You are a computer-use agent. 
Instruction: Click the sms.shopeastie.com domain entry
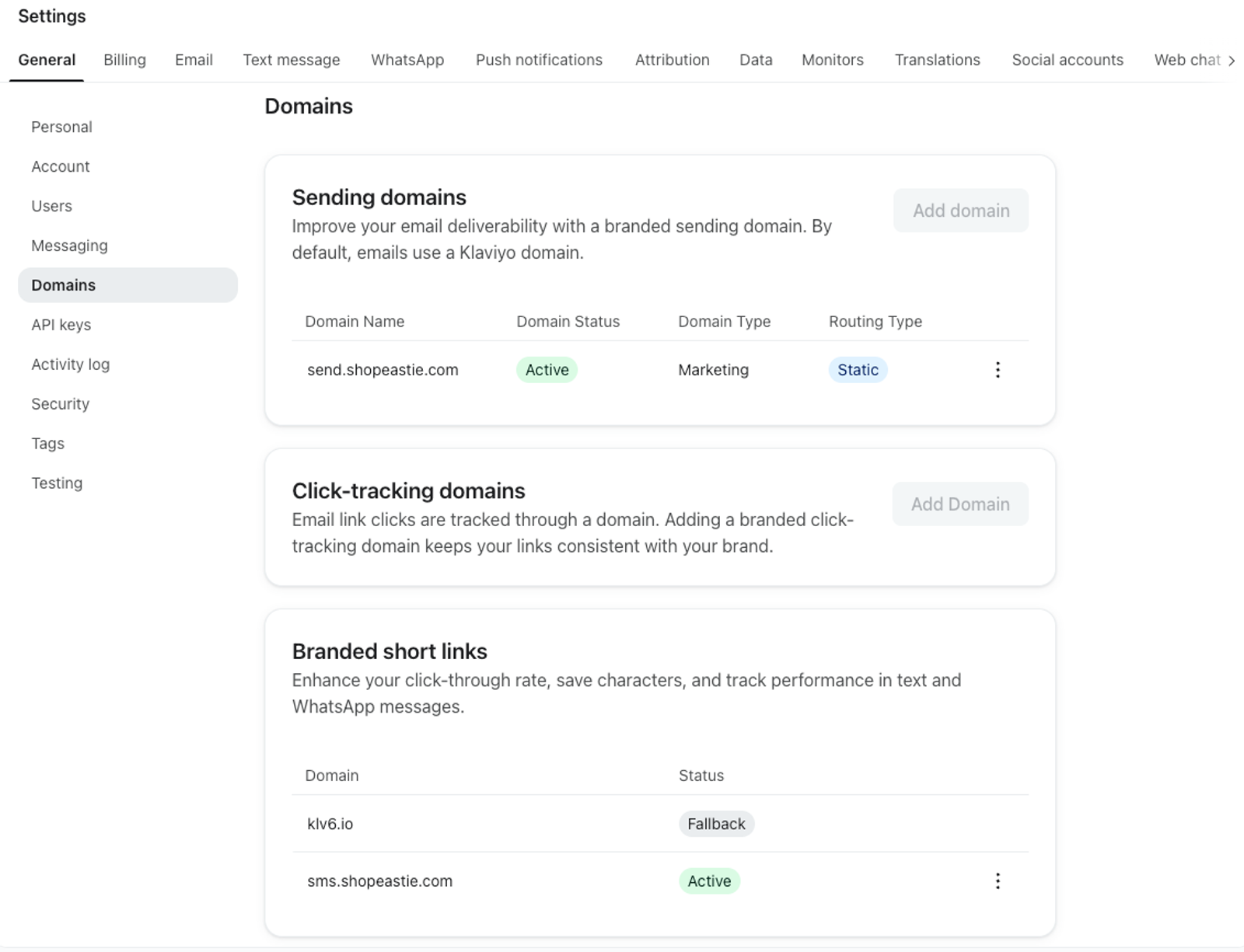(x=379, y=881)
